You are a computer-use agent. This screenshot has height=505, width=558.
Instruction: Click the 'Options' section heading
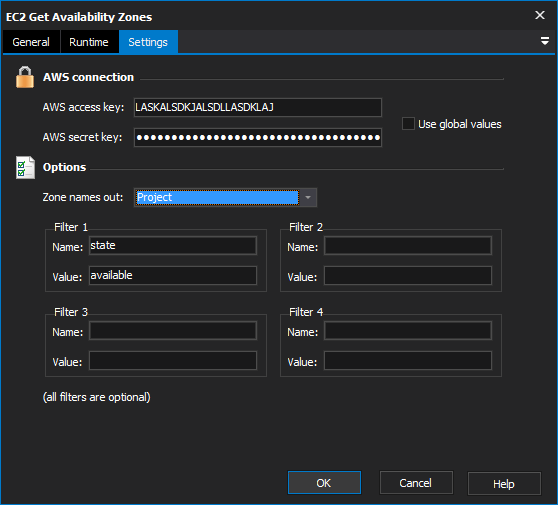[x=64, y=167]
